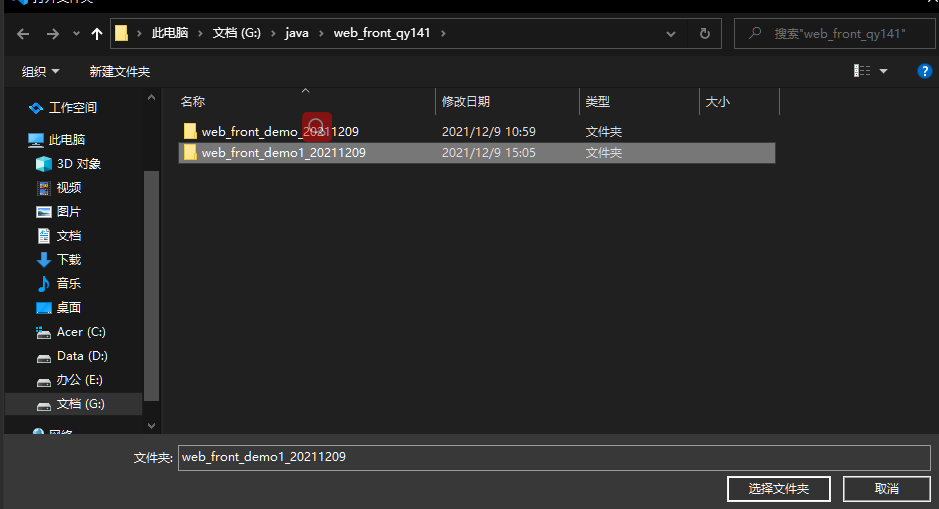939x509 pixels.
Task: Go back to the previous folder
Action: click(x=23, y=34)
